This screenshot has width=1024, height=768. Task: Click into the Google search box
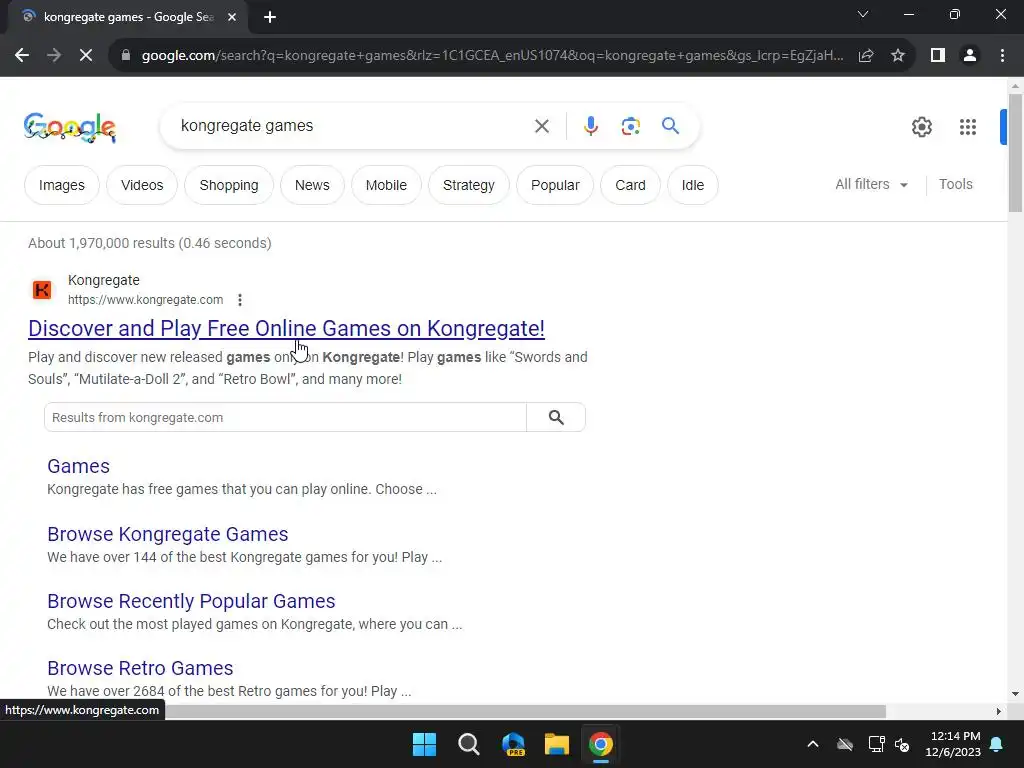click(x=353, y=126)
